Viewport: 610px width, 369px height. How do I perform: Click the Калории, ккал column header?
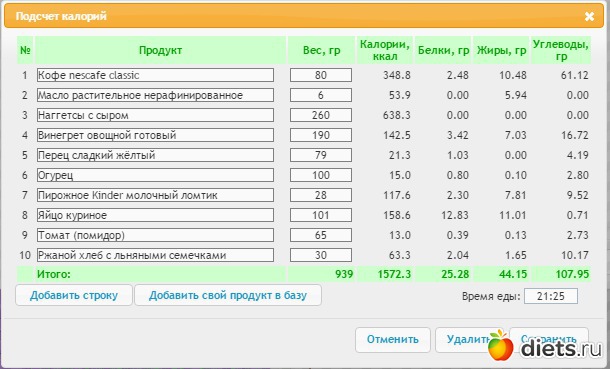385,50
